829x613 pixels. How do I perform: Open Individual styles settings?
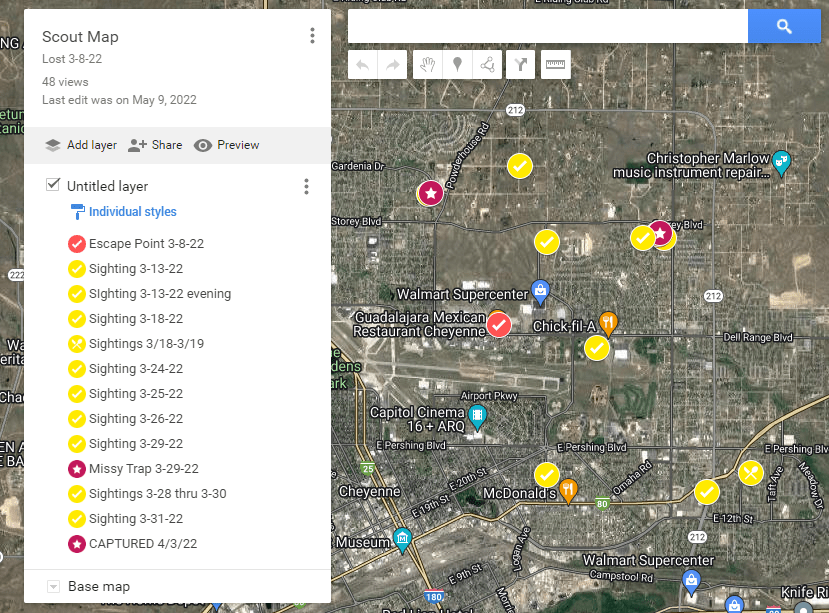tap(132, 212)
